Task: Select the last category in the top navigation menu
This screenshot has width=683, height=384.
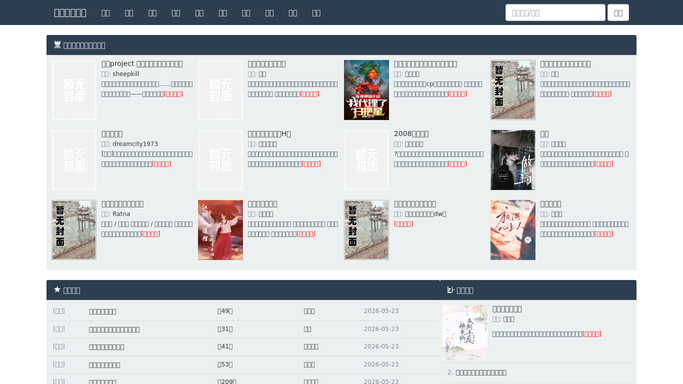Action: pos(316,13)
